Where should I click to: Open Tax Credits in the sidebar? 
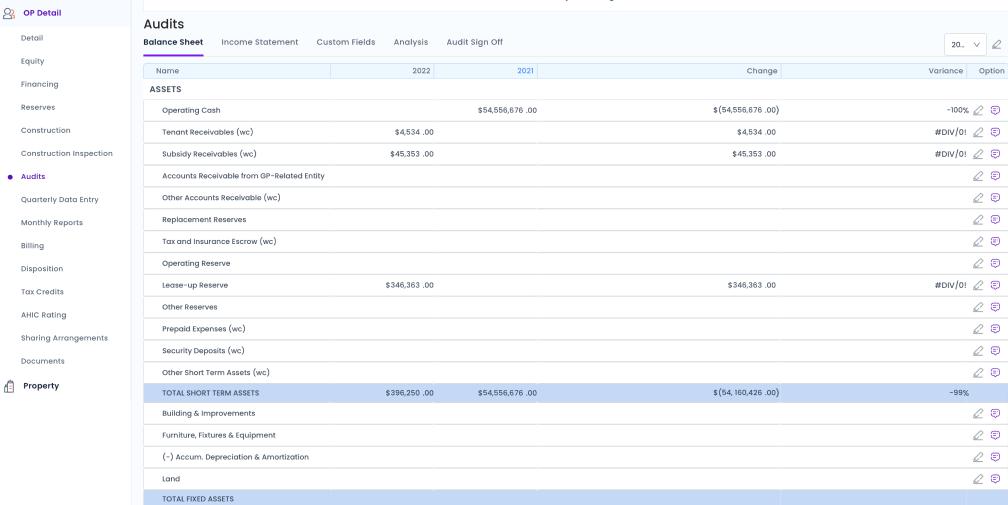point(42,292)
